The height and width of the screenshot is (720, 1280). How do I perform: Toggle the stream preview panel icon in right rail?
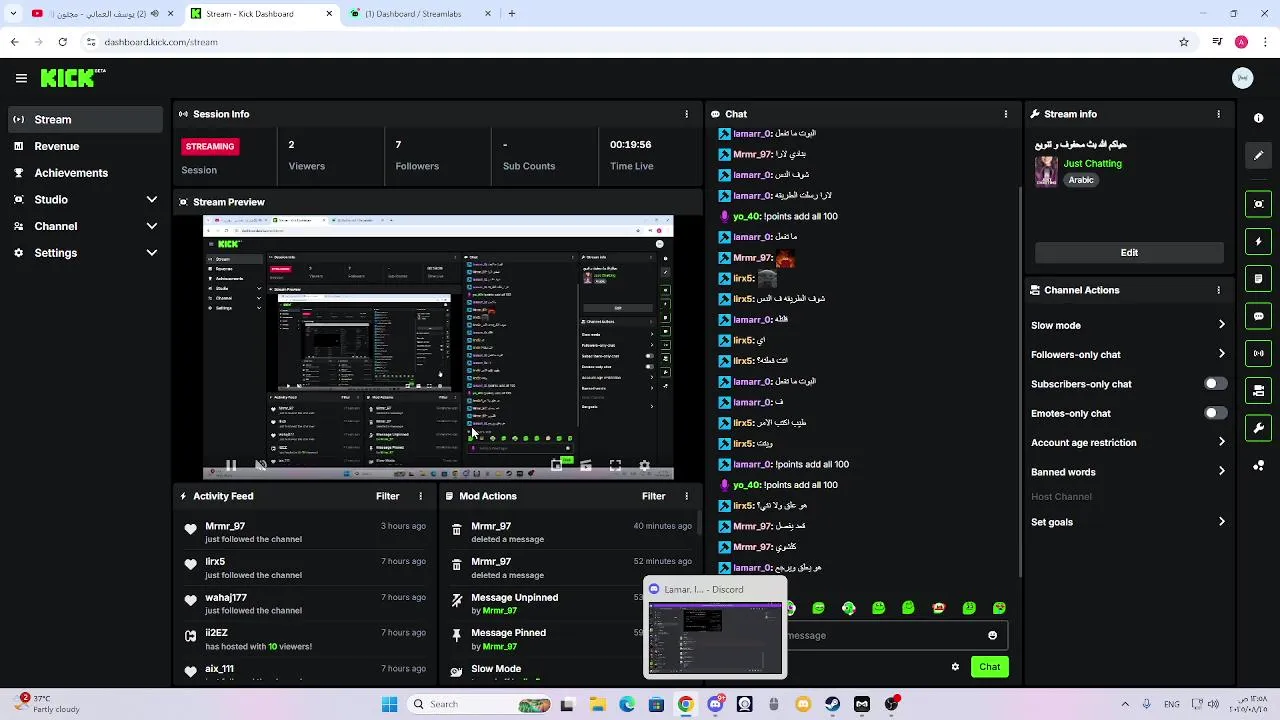click(x=1258, y=204)
